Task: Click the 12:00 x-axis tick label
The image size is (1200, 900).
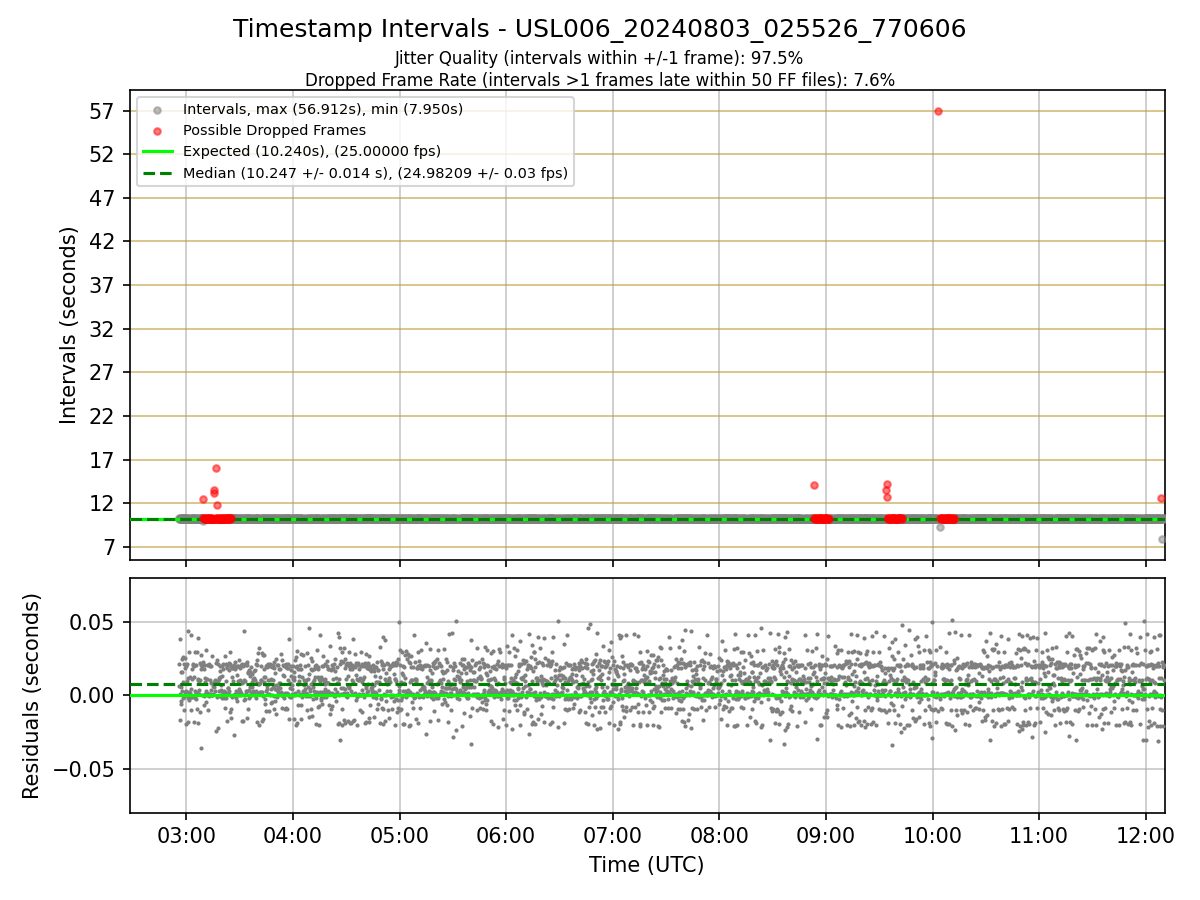Action: point(1146,837)
